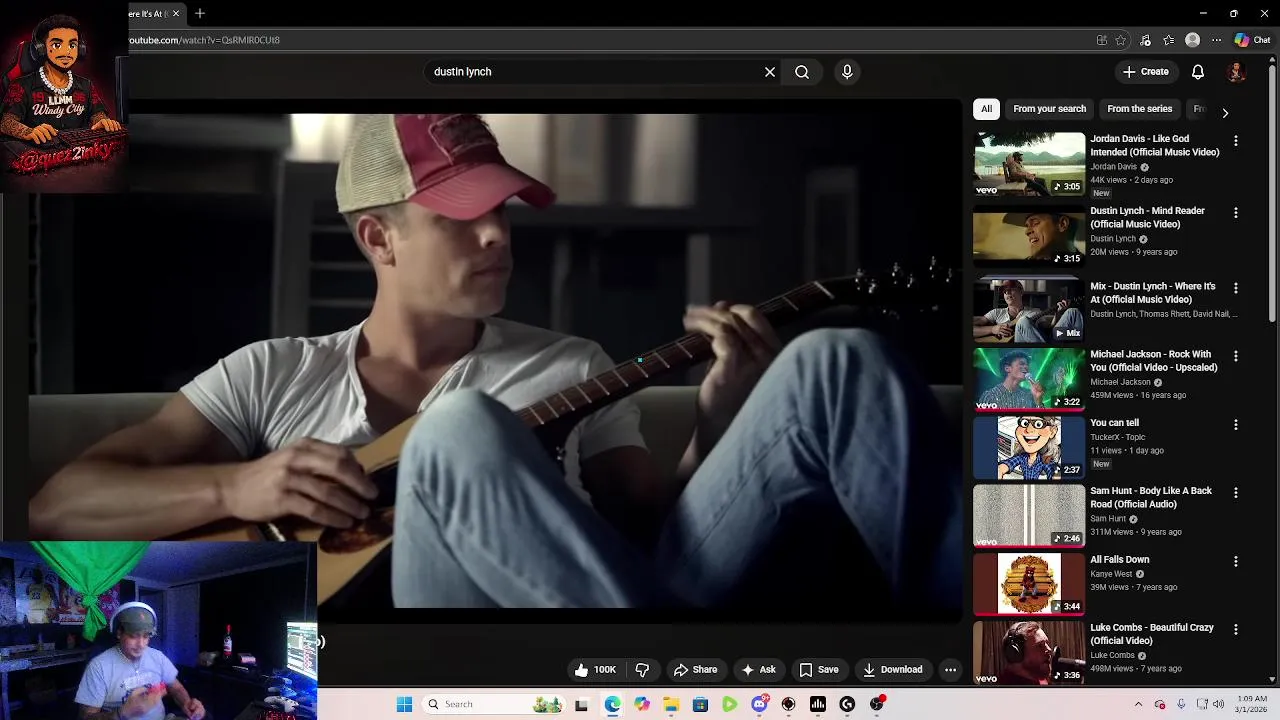Viewport: 1280px width, 720px height.
Task: Open Task View on the taskbar
Action: [x=581, y=704]
